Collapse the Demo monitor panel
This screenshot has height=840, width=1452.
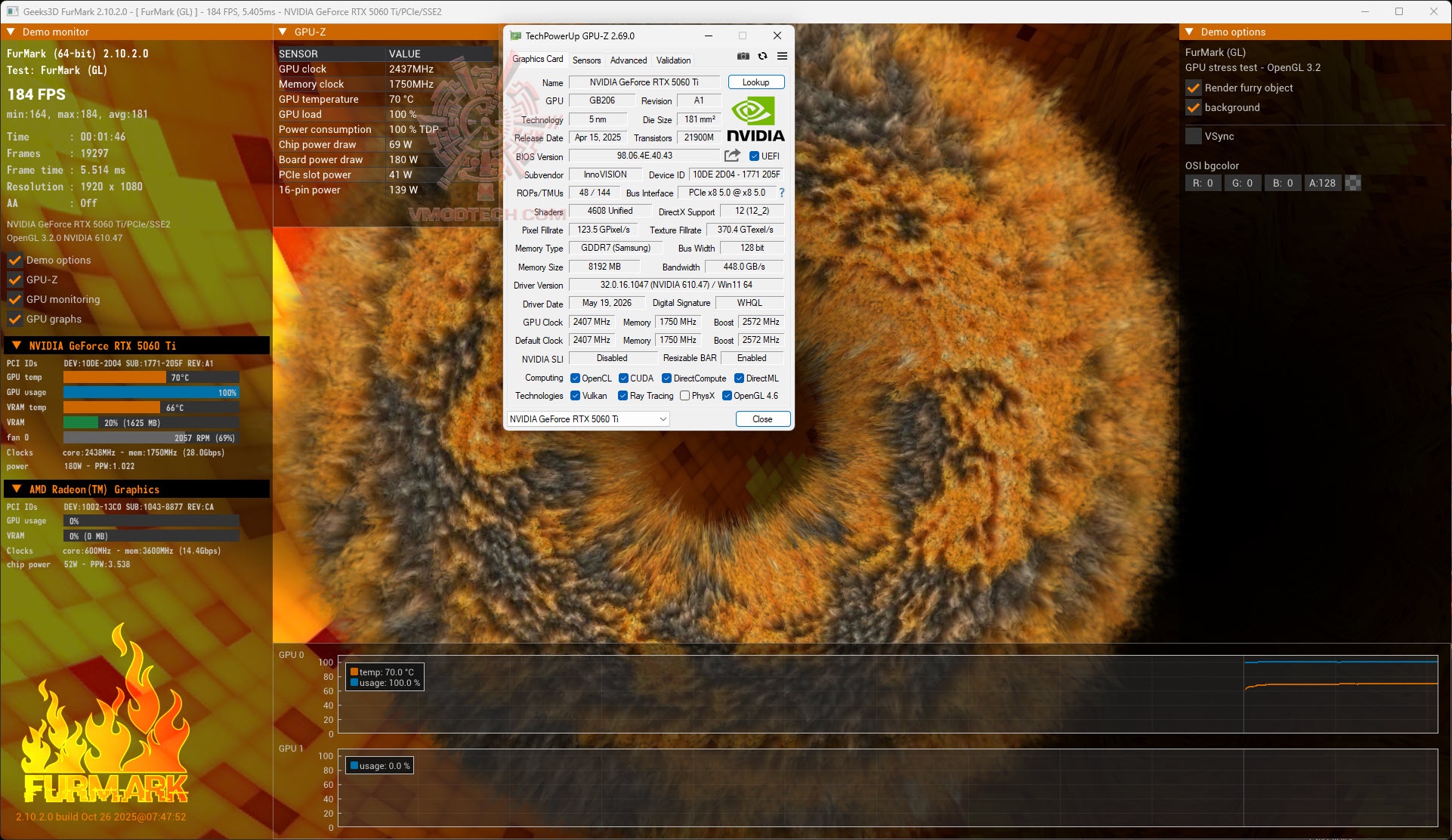click(x=11, y=32)
